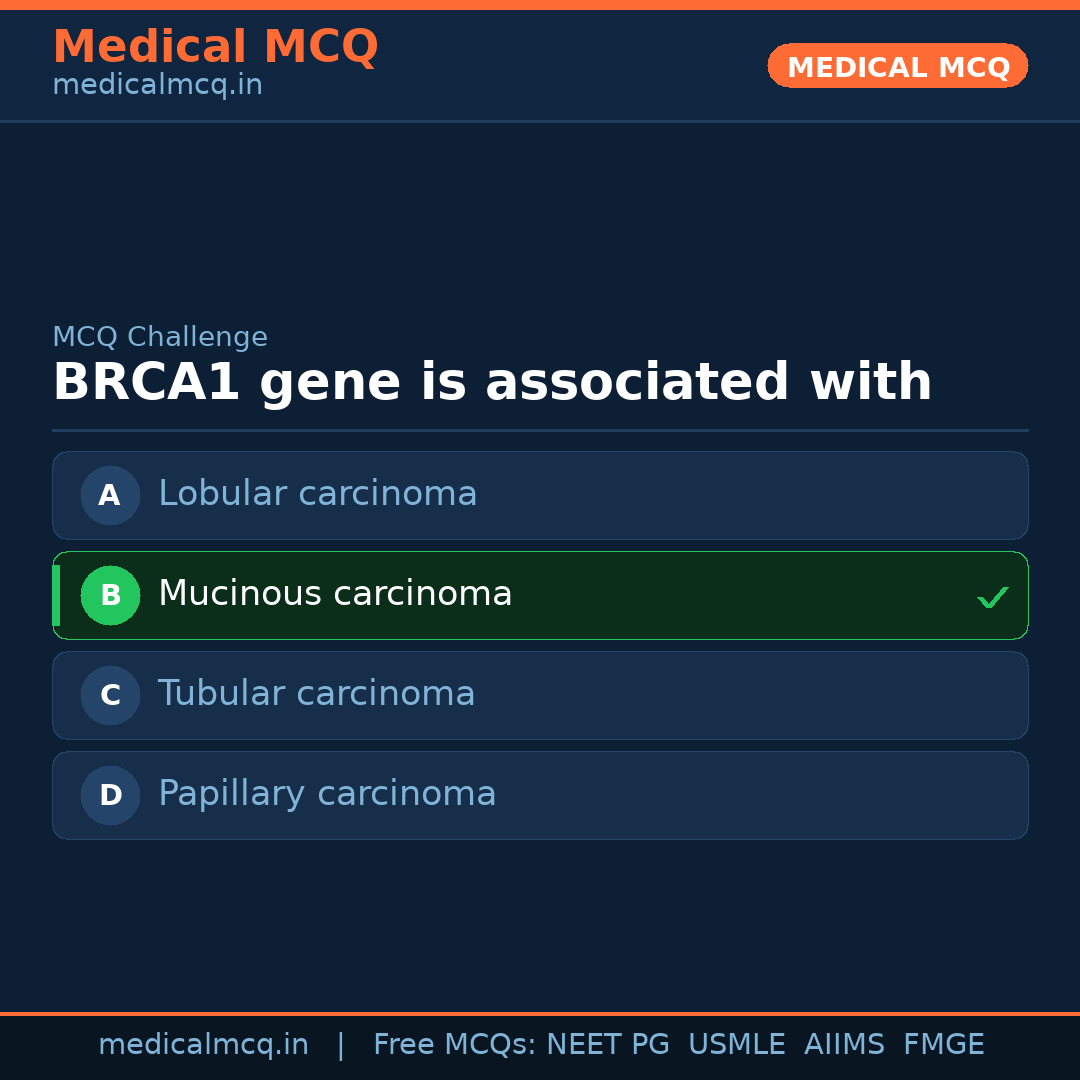
Task: Click the letter D circle badge
Action: click(x=110, y=795)
